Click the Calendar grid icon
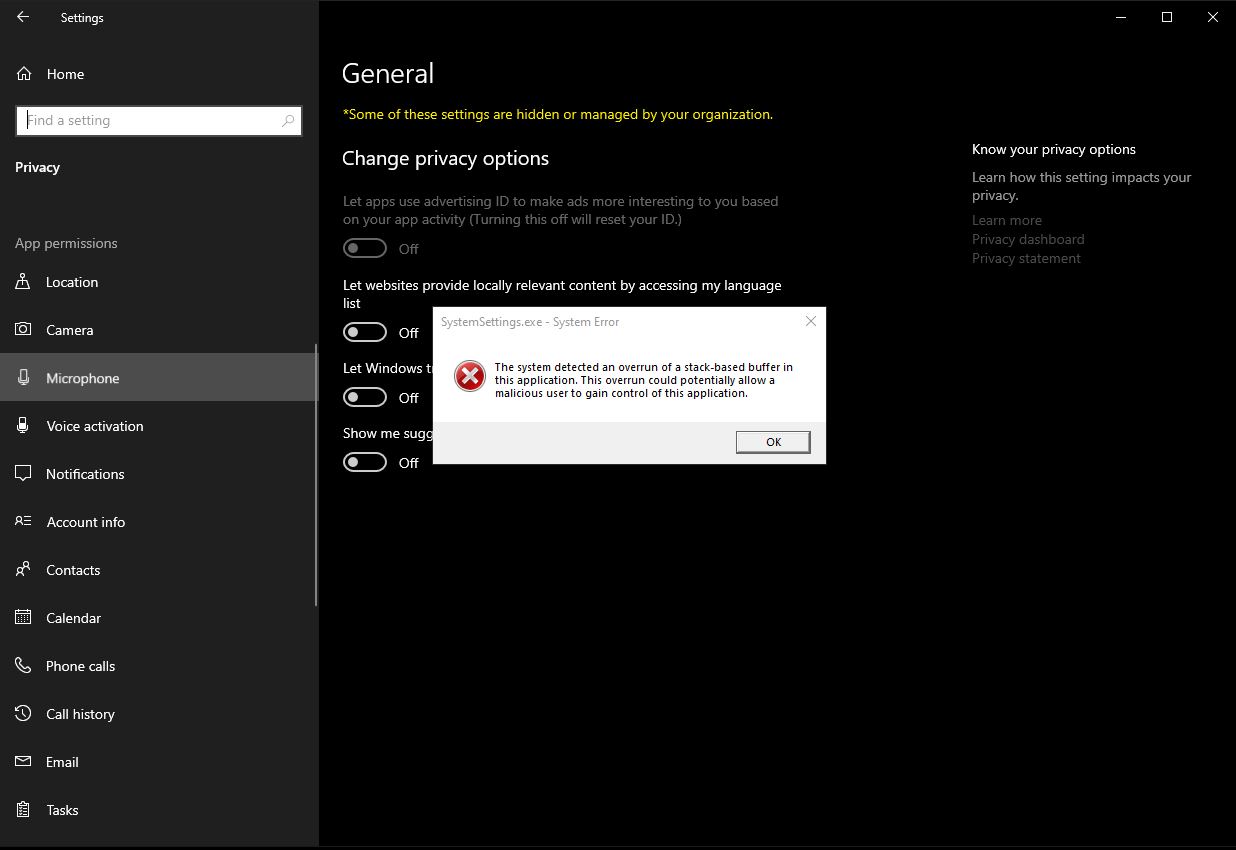 (23, 618)
